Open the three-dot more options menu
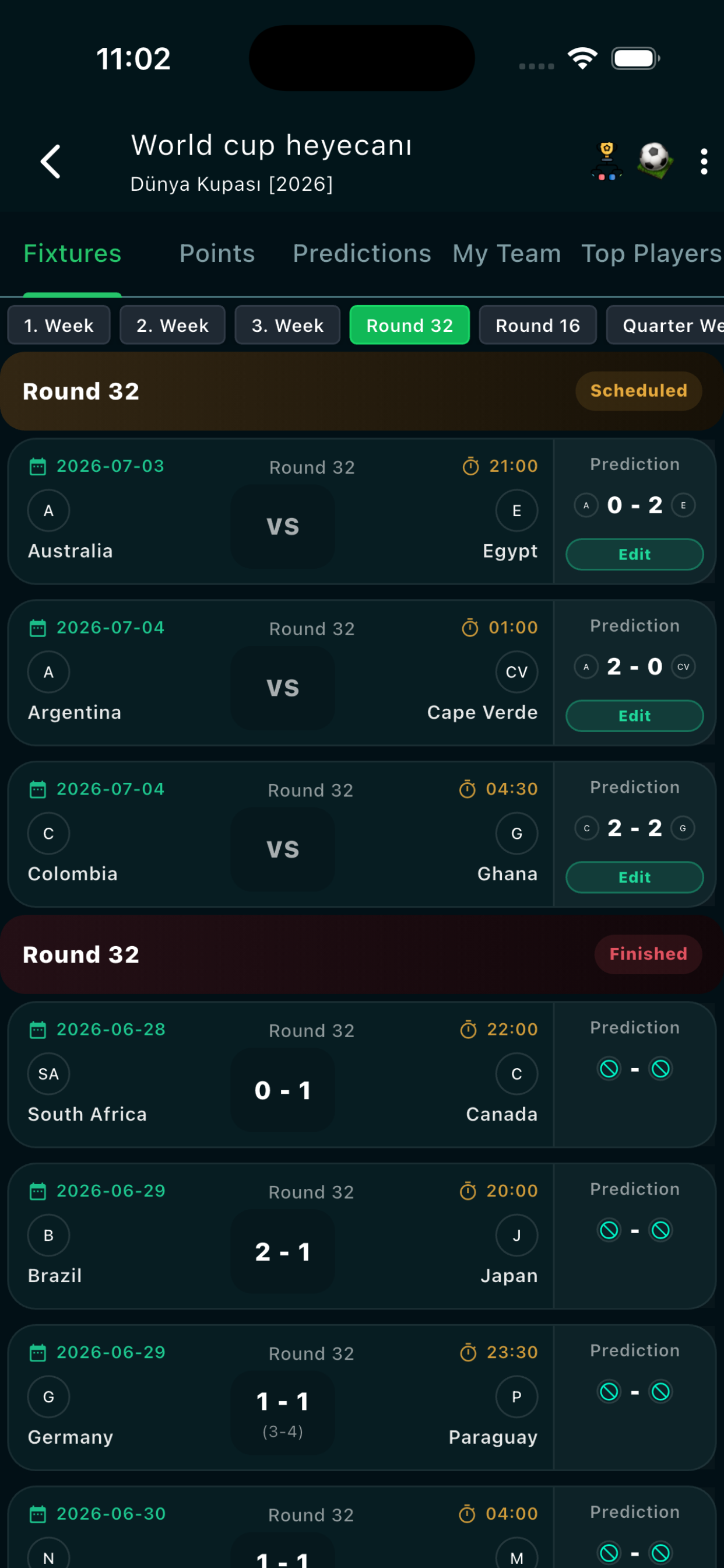 click(704, 162)
